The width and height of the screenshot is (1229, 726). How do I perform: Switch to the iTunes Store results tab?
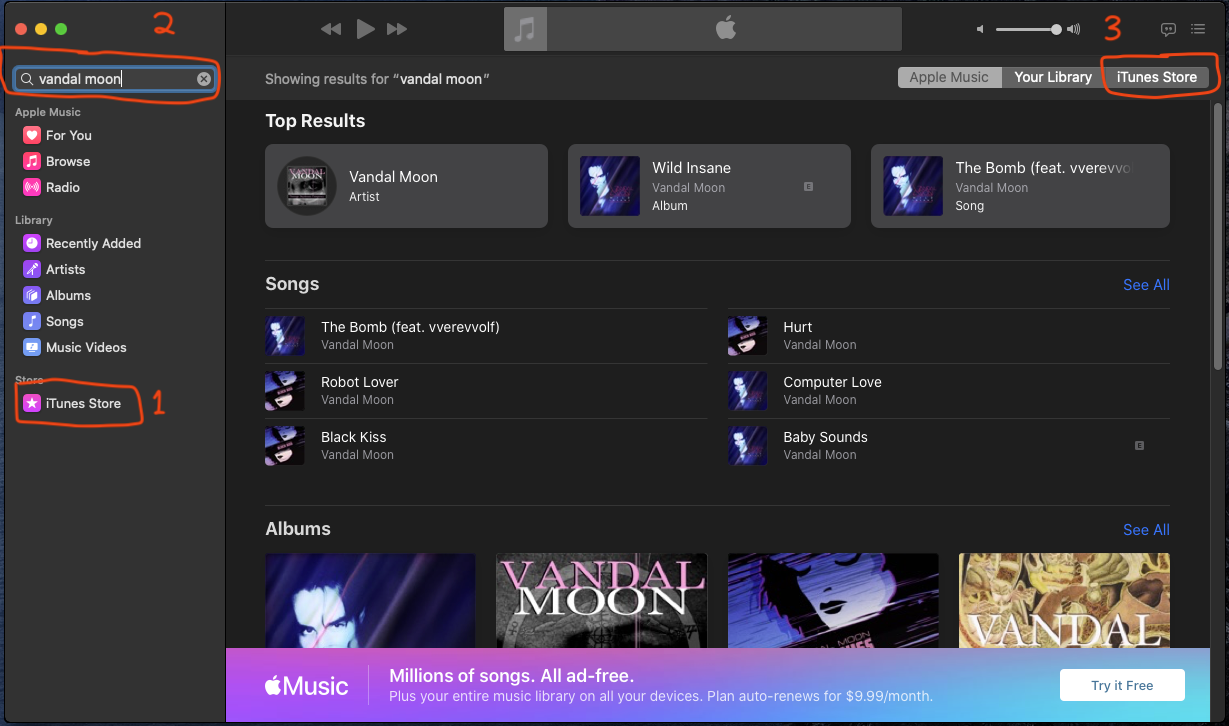click(1157, 77)
